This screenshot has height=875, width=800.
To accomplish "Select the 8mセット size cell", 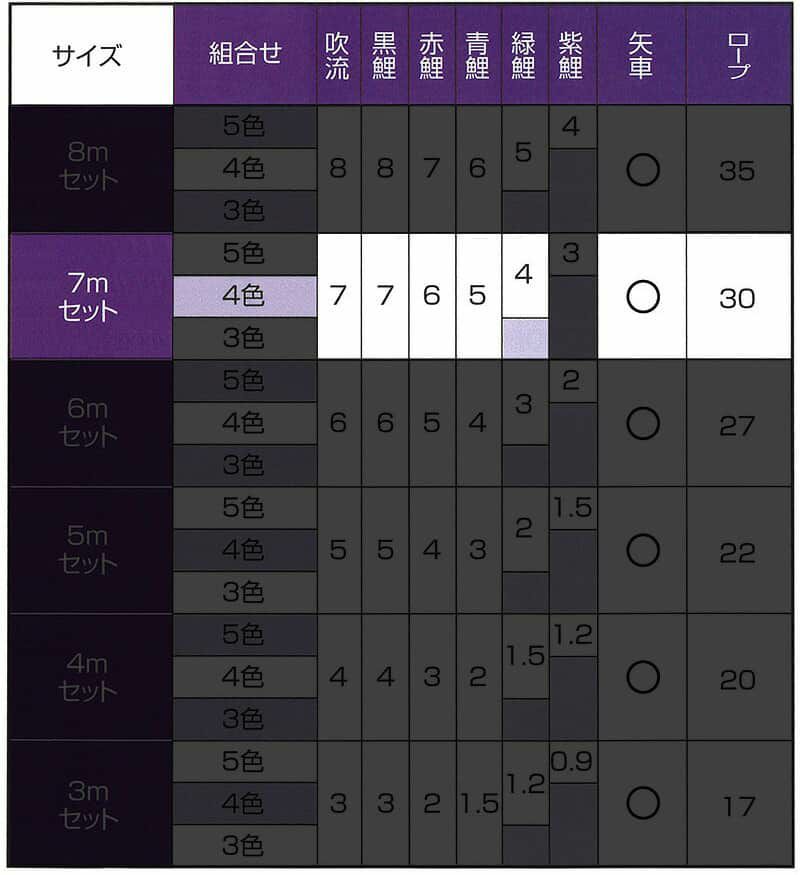I will tap(91, 170).
